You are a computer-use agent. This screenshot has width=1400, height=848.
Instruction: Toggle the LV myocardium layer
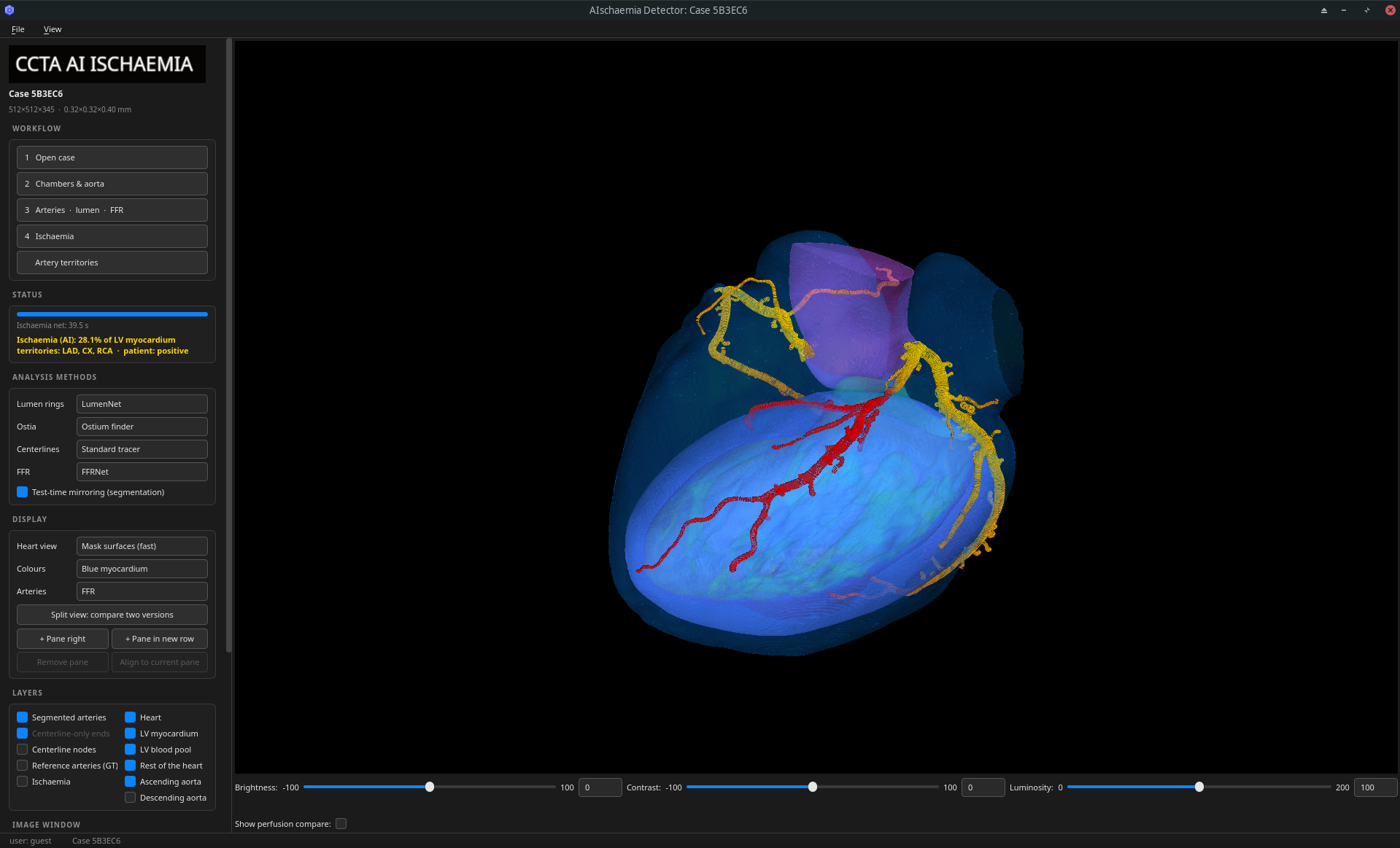[x=131, y=734]
